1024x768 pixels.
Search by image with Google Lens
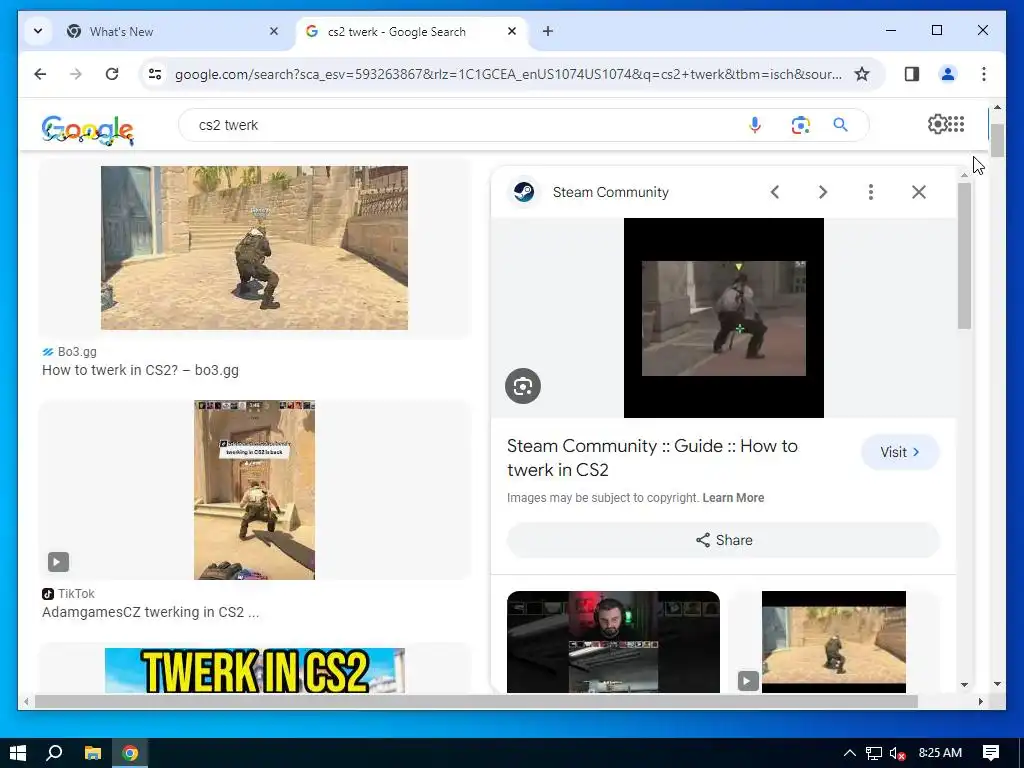tap(800, 125)
